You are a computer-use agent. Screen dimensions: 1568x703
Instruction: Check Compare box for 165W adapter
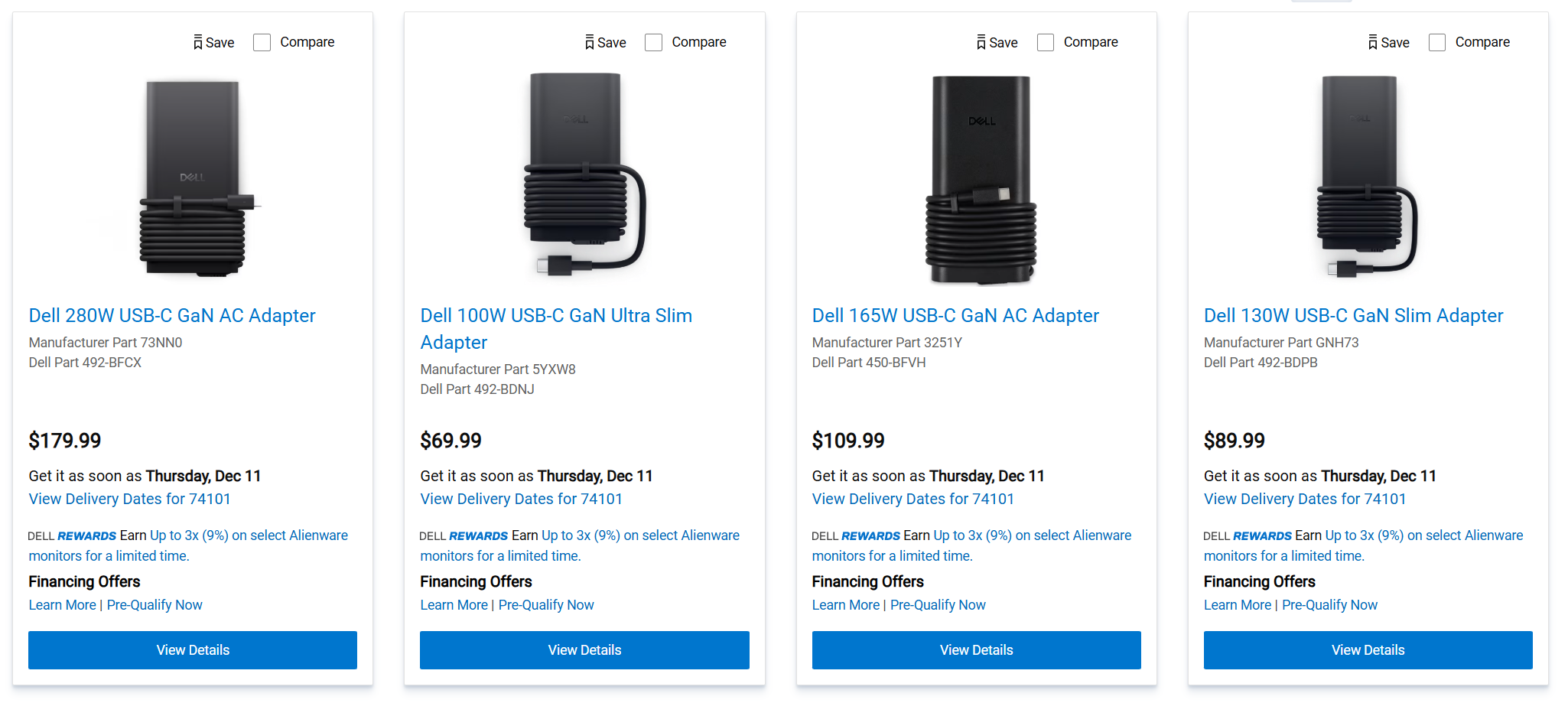tap(1046, 43)
